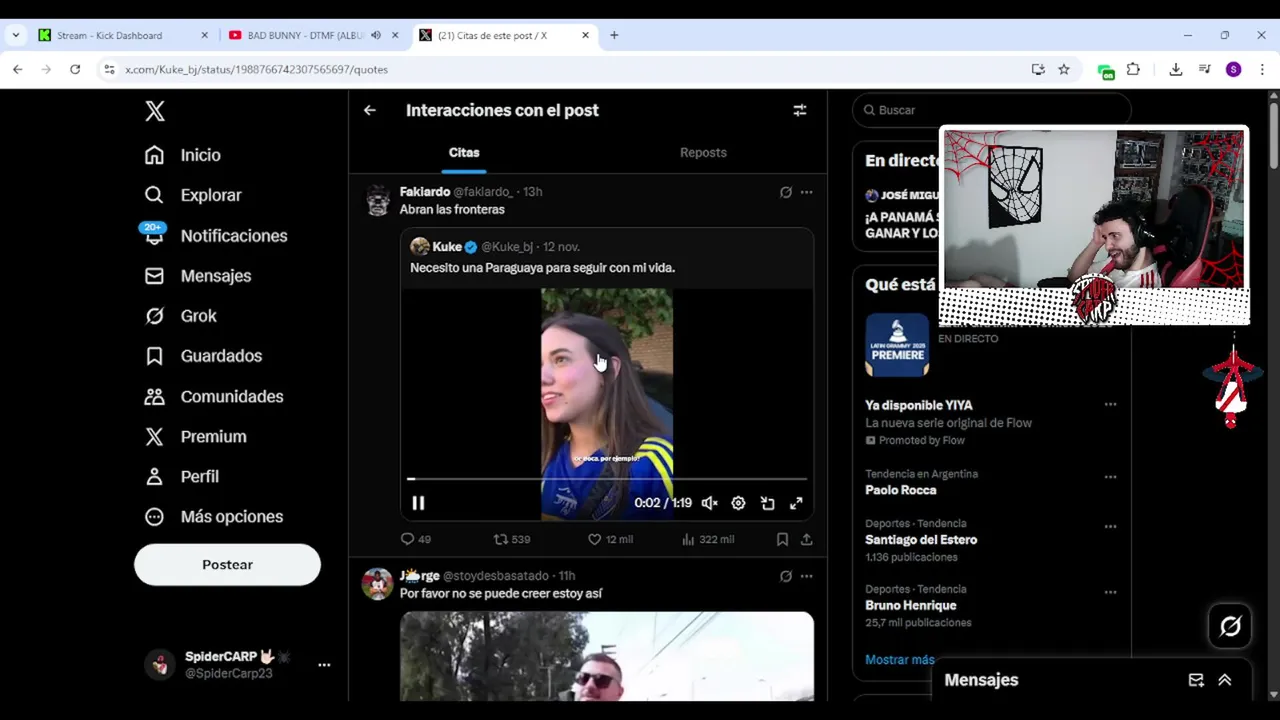The width and height of the screenshot is (1280, 720).
Task: Click the address bar URL
Action: tap(256, 69)
